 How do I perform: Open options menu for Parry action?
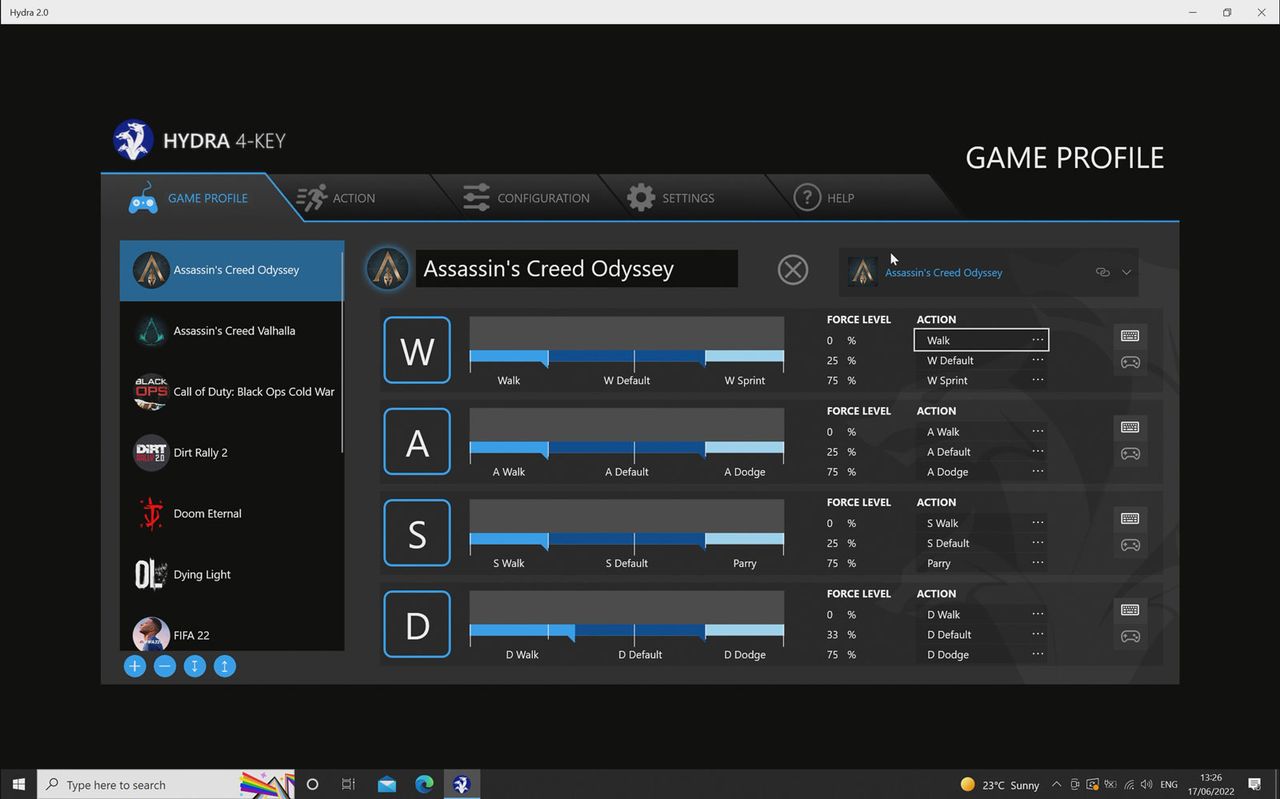[x=1038, y=563]
